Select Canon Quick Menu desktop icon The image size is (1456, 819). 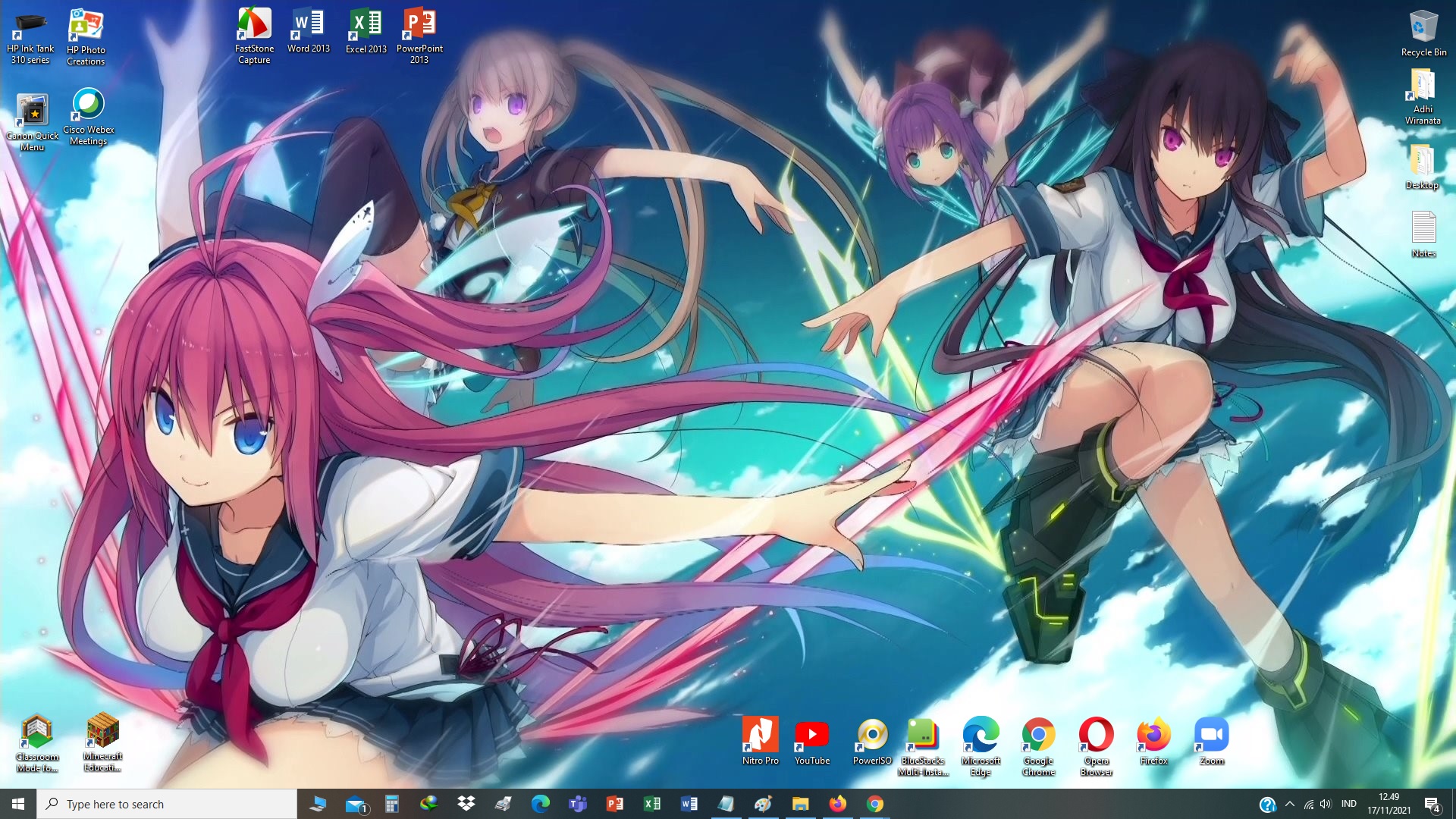[x=32, y=123]
